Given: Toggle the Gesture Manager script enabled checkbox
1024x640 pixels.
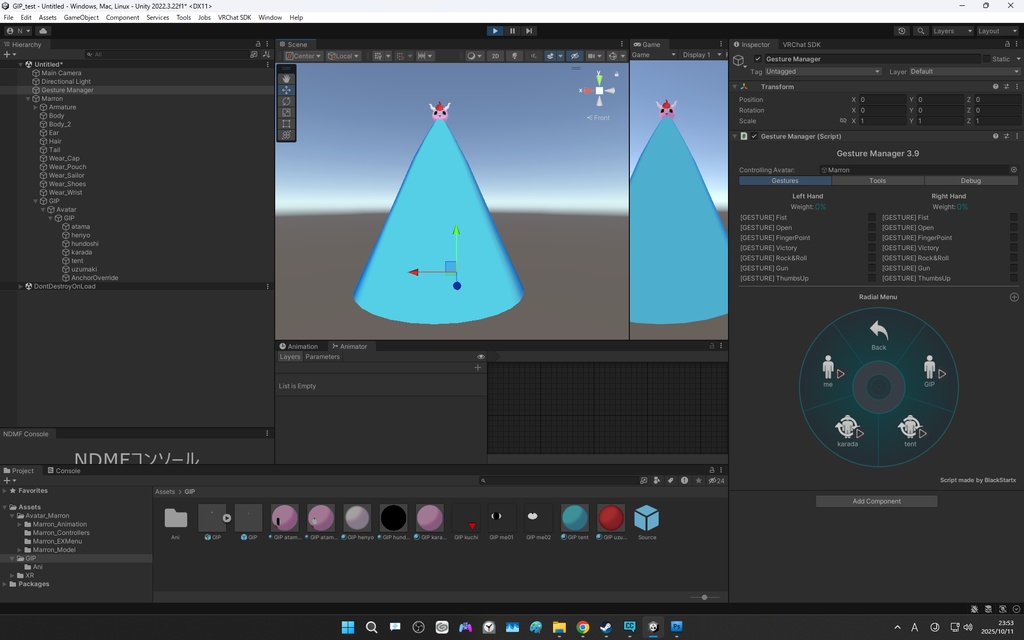Looking at the screenshot, I should coord(753,136).
